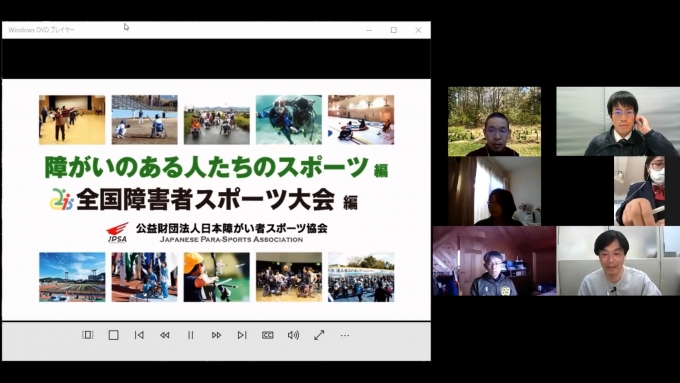Screen dimensions: 680x383
Task: Select participant video in gray sweatshirt
Action: 618,261
